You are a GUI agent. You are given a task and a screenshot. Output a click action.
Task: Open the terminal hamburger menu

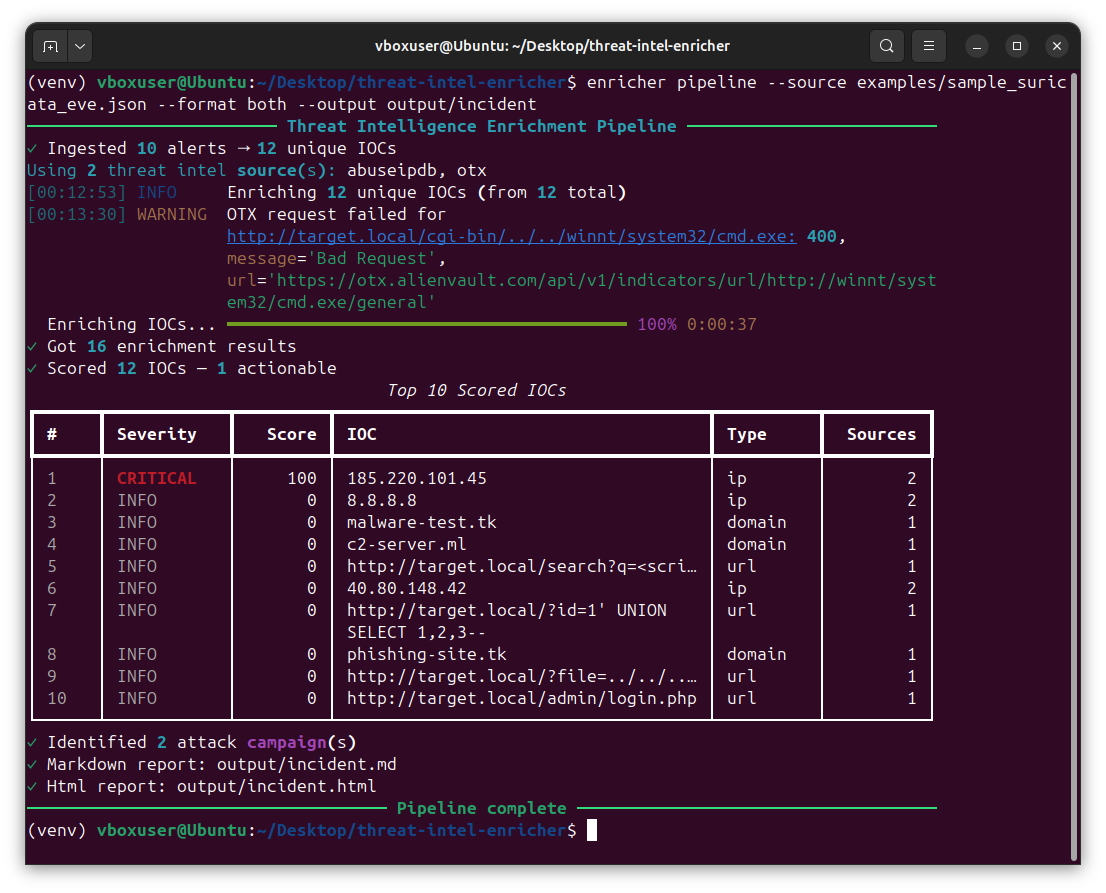click(929, 47)
